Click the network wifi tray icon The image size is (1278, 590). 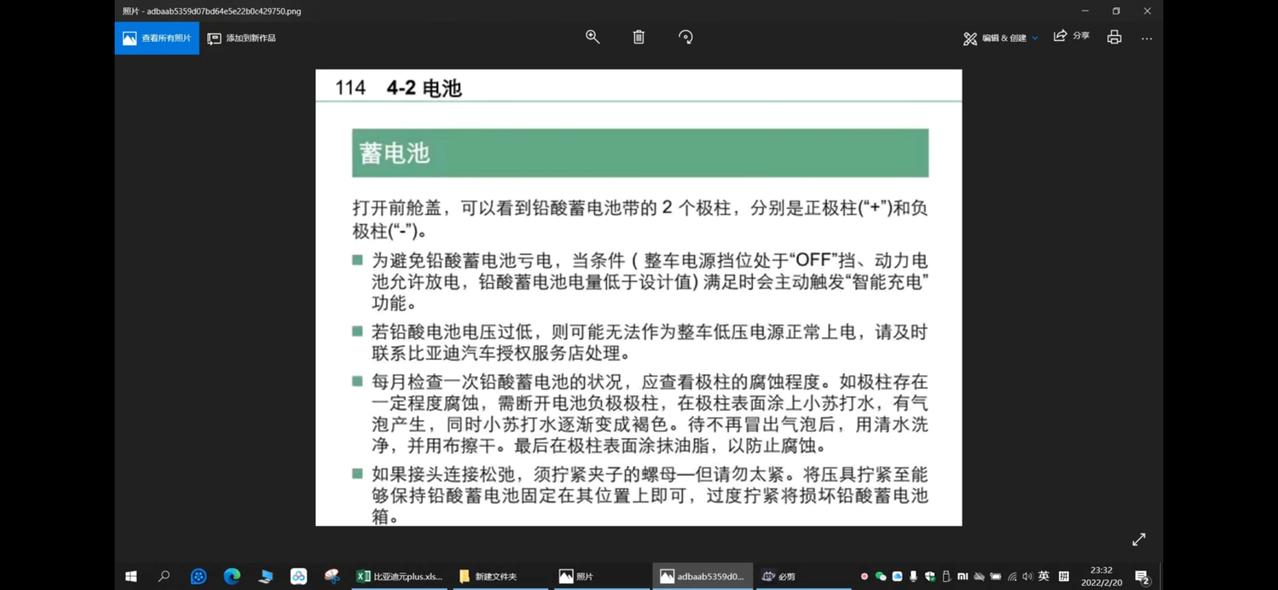(1012, 576)
